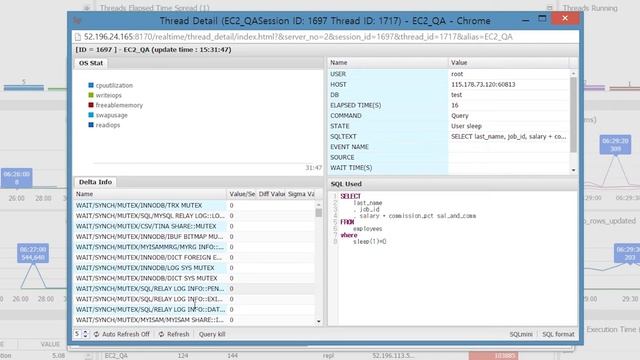Toggle the swapusage legend swatch

91,115
